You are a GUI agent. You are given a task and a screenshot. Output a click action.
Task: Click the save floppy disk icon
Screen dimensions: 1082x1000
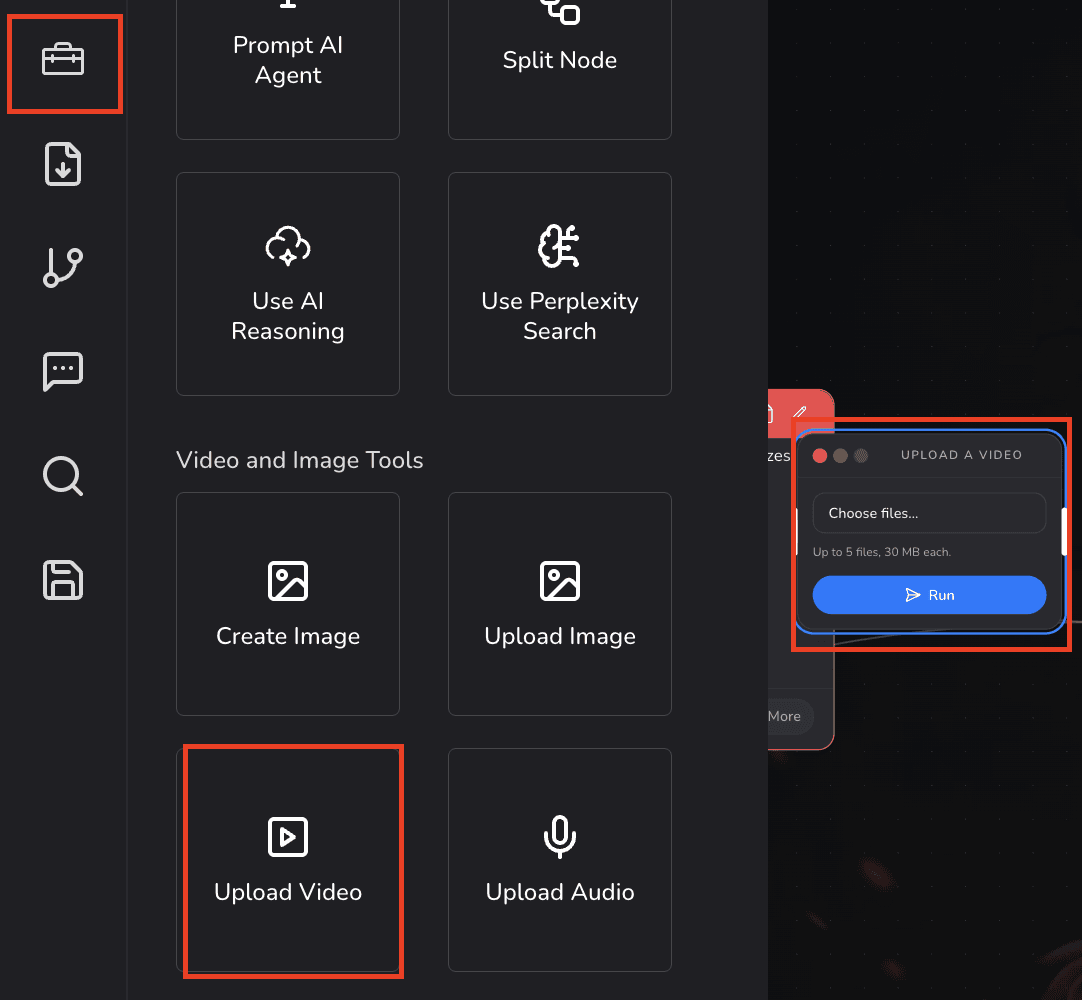(63, 580)
